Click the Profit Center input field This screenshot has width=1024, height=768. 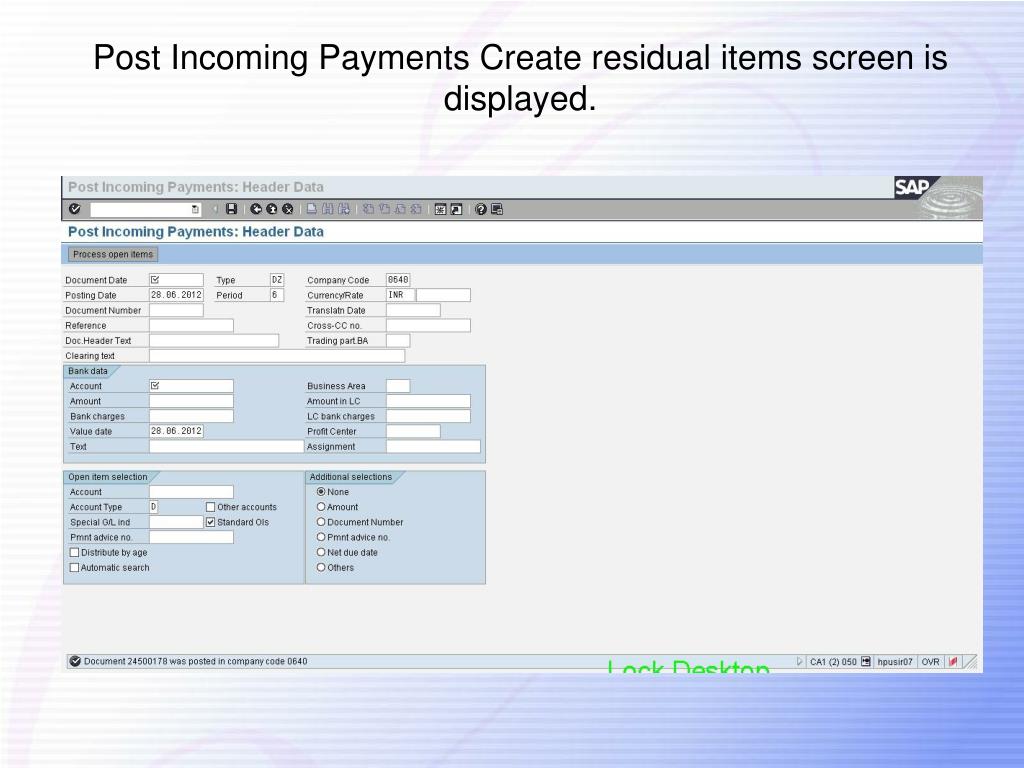(x=413, y=431)
